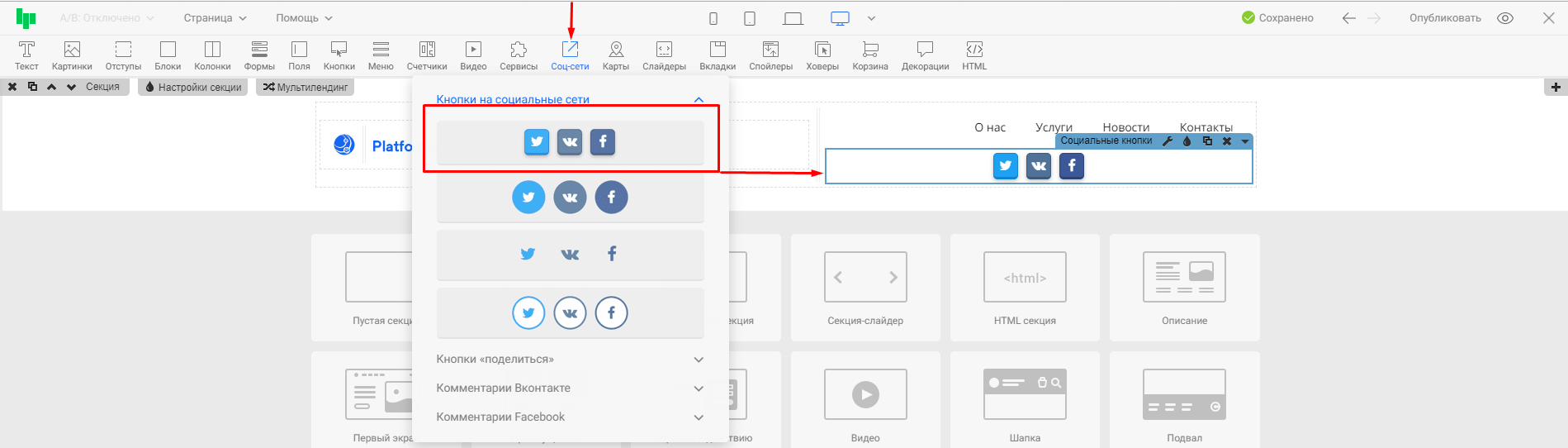
Task: Choose the HTML секция template
Action: tap(1025, 287)
